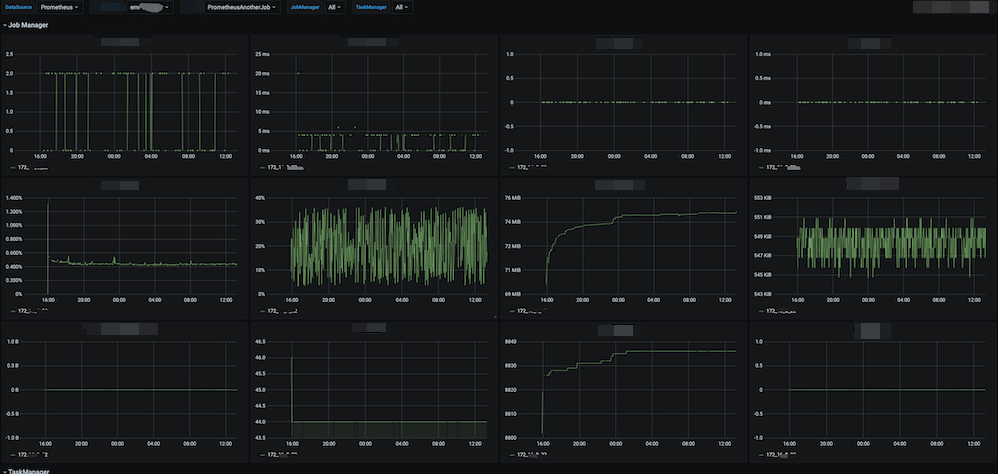998x474 pixels.
Task: Open the Prometheus DataSource dropdown
Action: [59, 7]
